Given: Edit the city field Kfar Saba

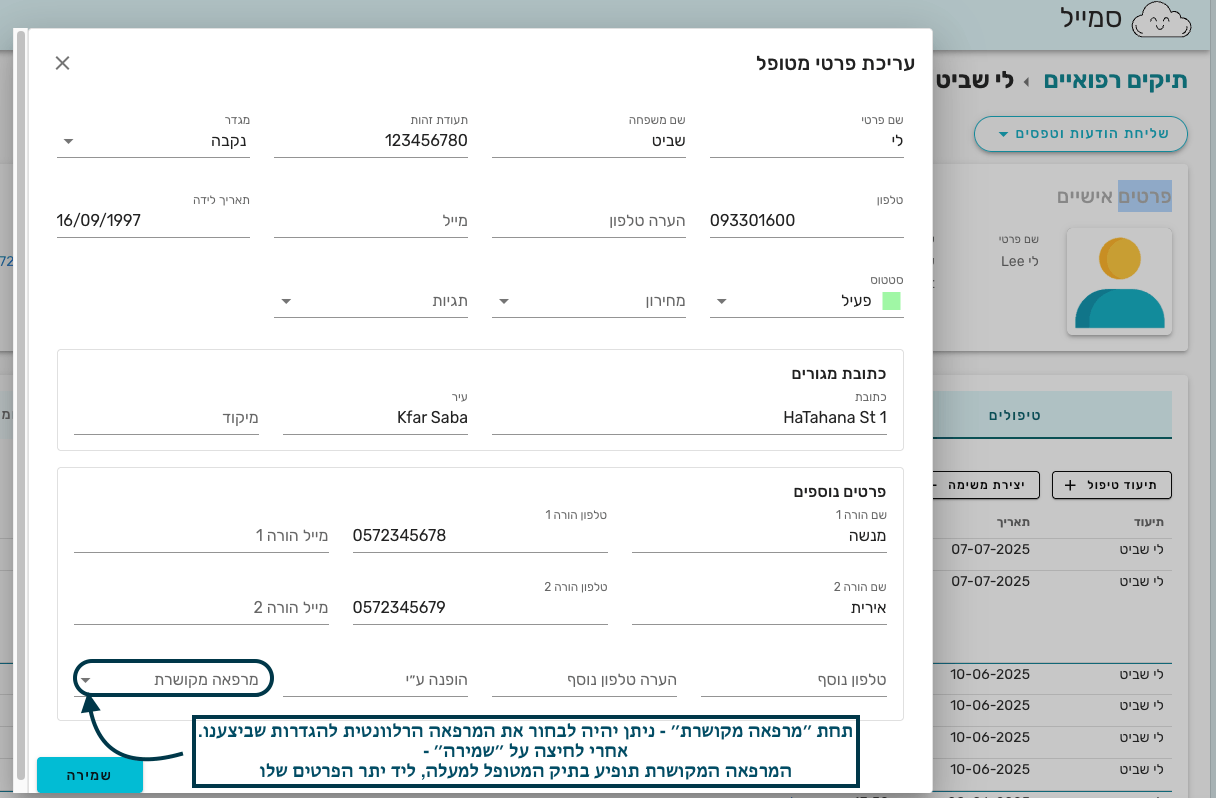Looking at the screenshot, I should [375, 418].
